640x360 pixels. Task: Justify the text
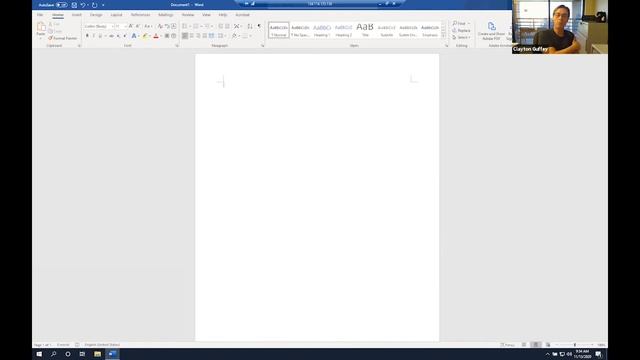[205, 36]
